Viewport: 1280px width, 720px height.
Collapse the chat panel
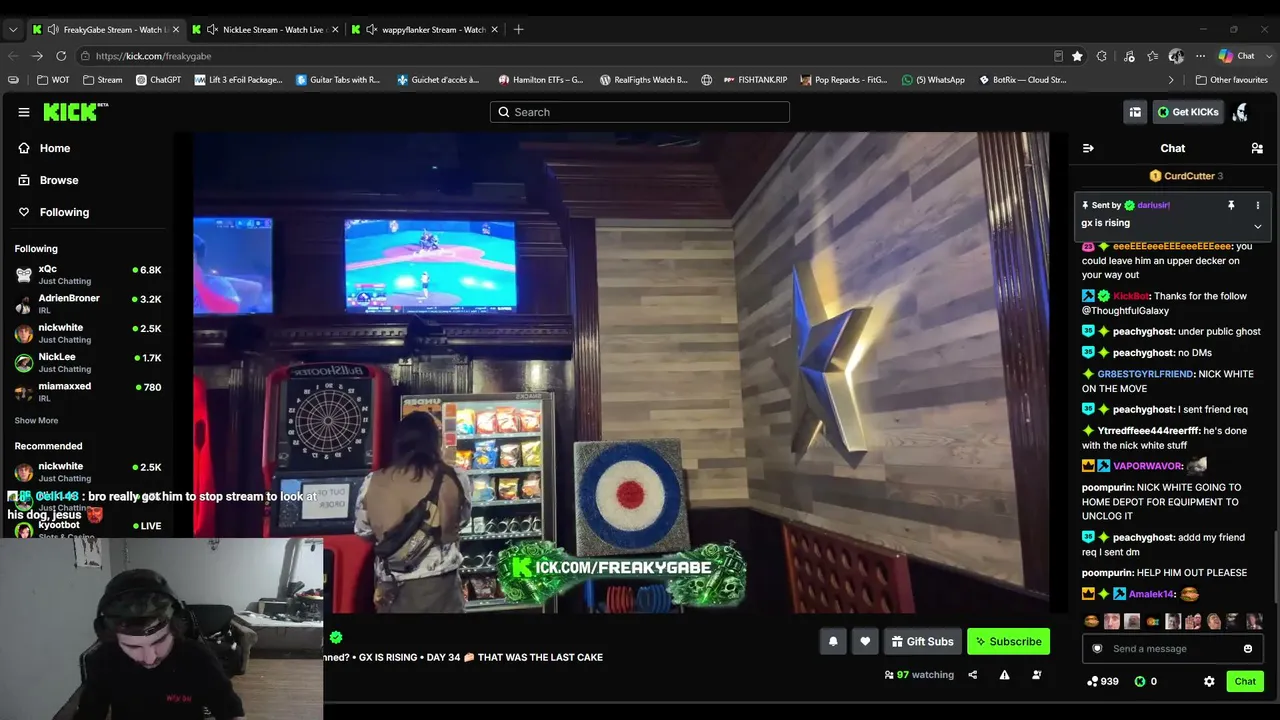[1088, 148]
